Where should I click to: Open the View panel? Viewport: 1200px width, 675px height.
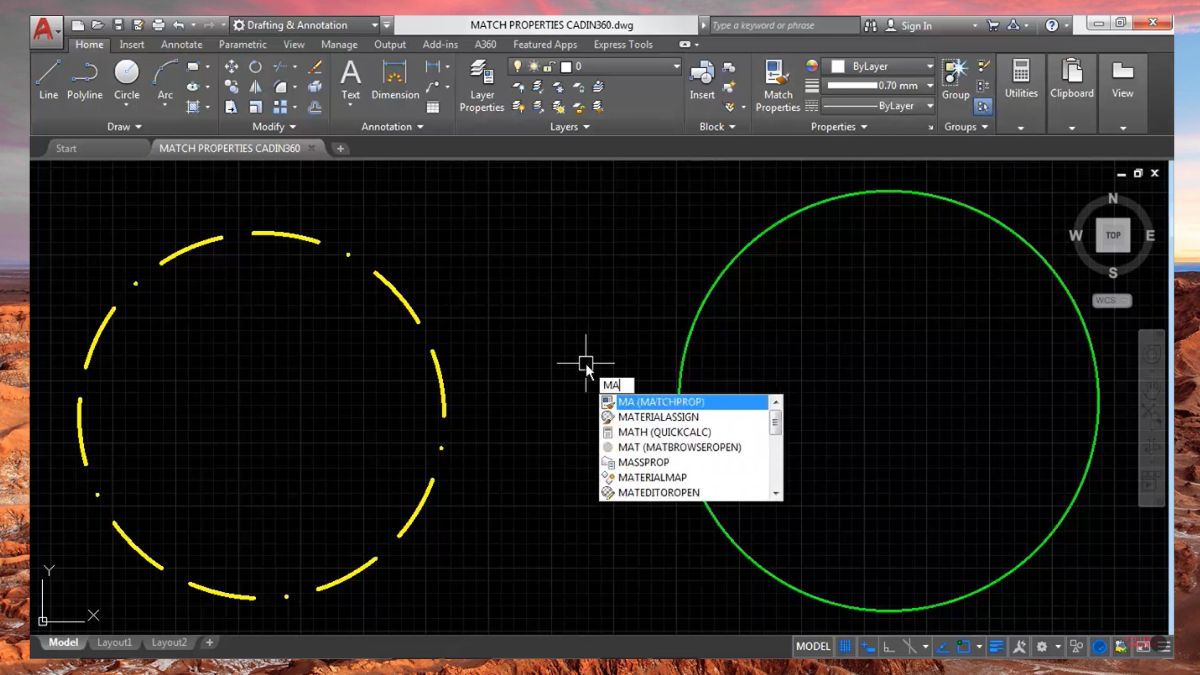point(1123,92)
